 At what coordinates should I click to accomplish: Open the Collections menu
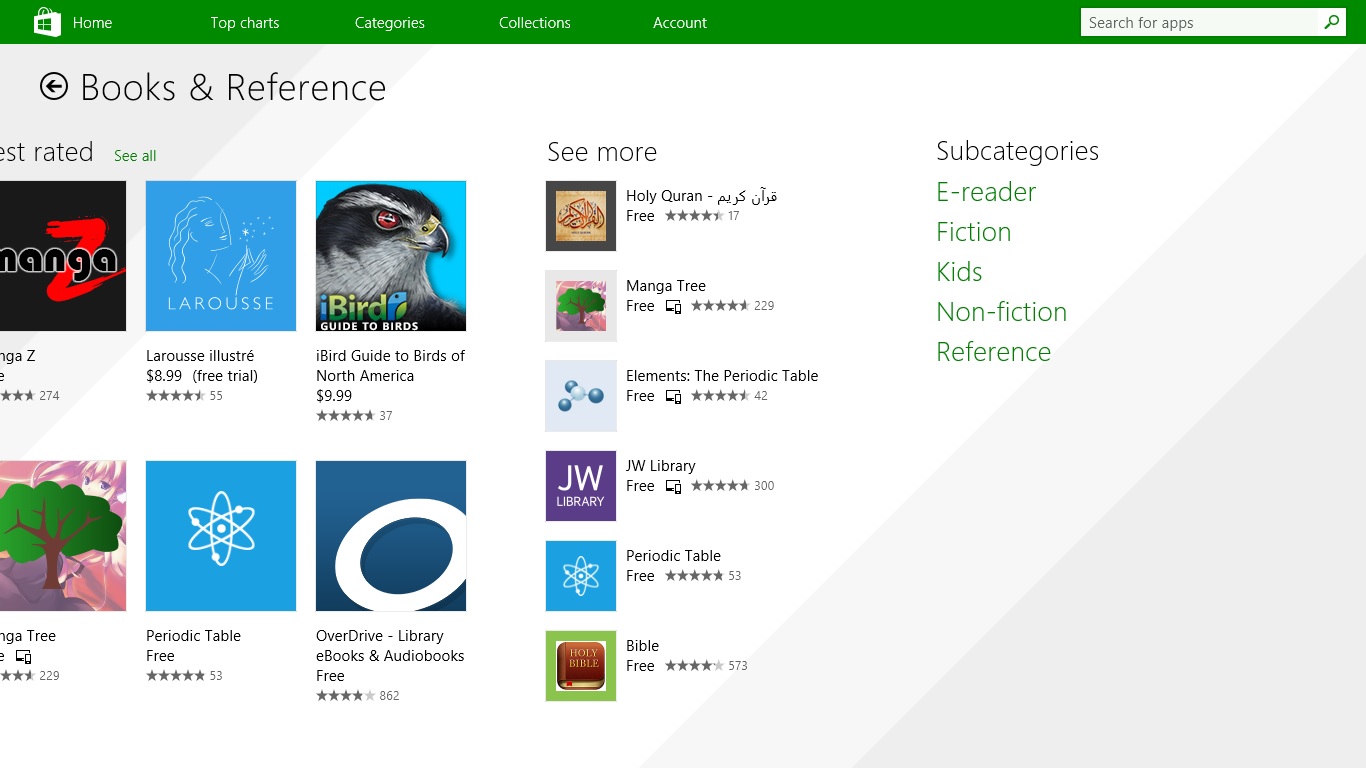pyautogui.click(x=535, y=22)
